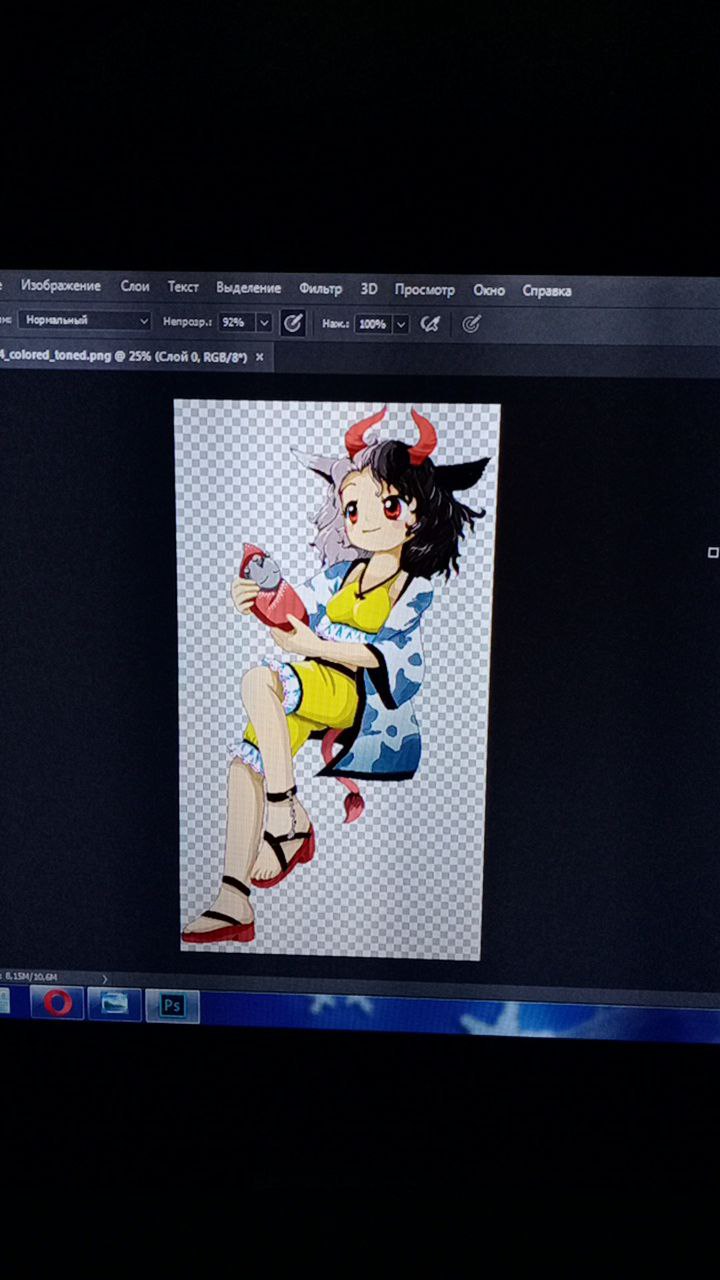Click the flow 100% input field
Image resolution: width=720 pixels, height=1280 pixels.
372,324
